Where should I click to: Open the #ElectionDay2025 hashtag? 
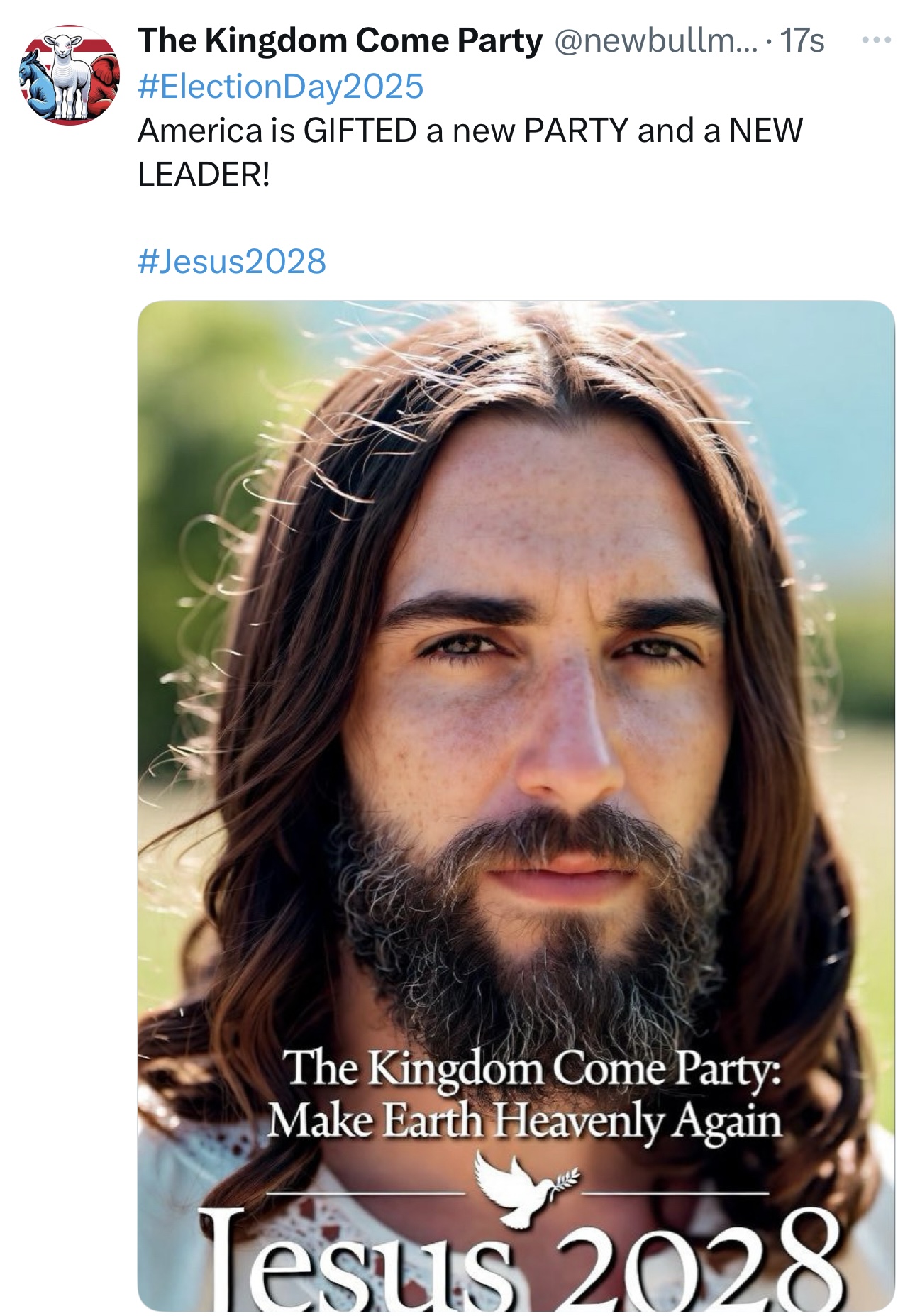coord(280,86)
